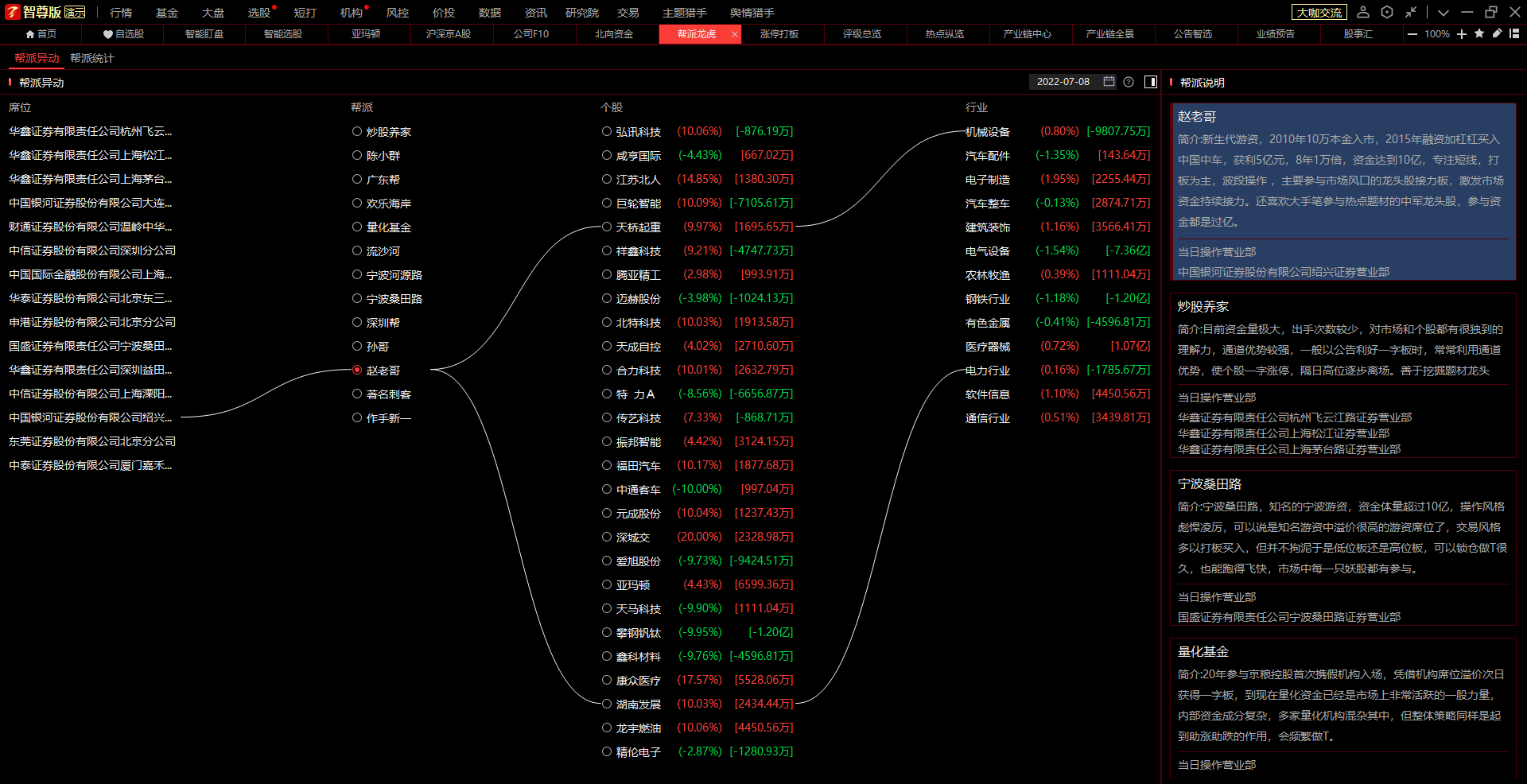
Task: Select the 天桥起重 stock radio button
Action: point(607,227)
